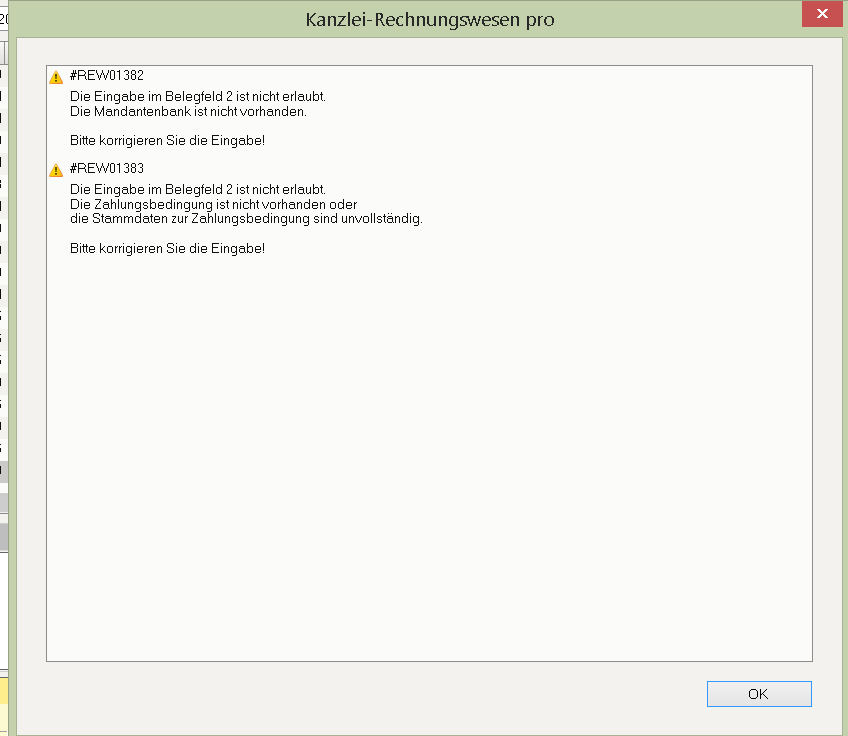Select the error code #REW01382 heading

[x=107, y=76]
